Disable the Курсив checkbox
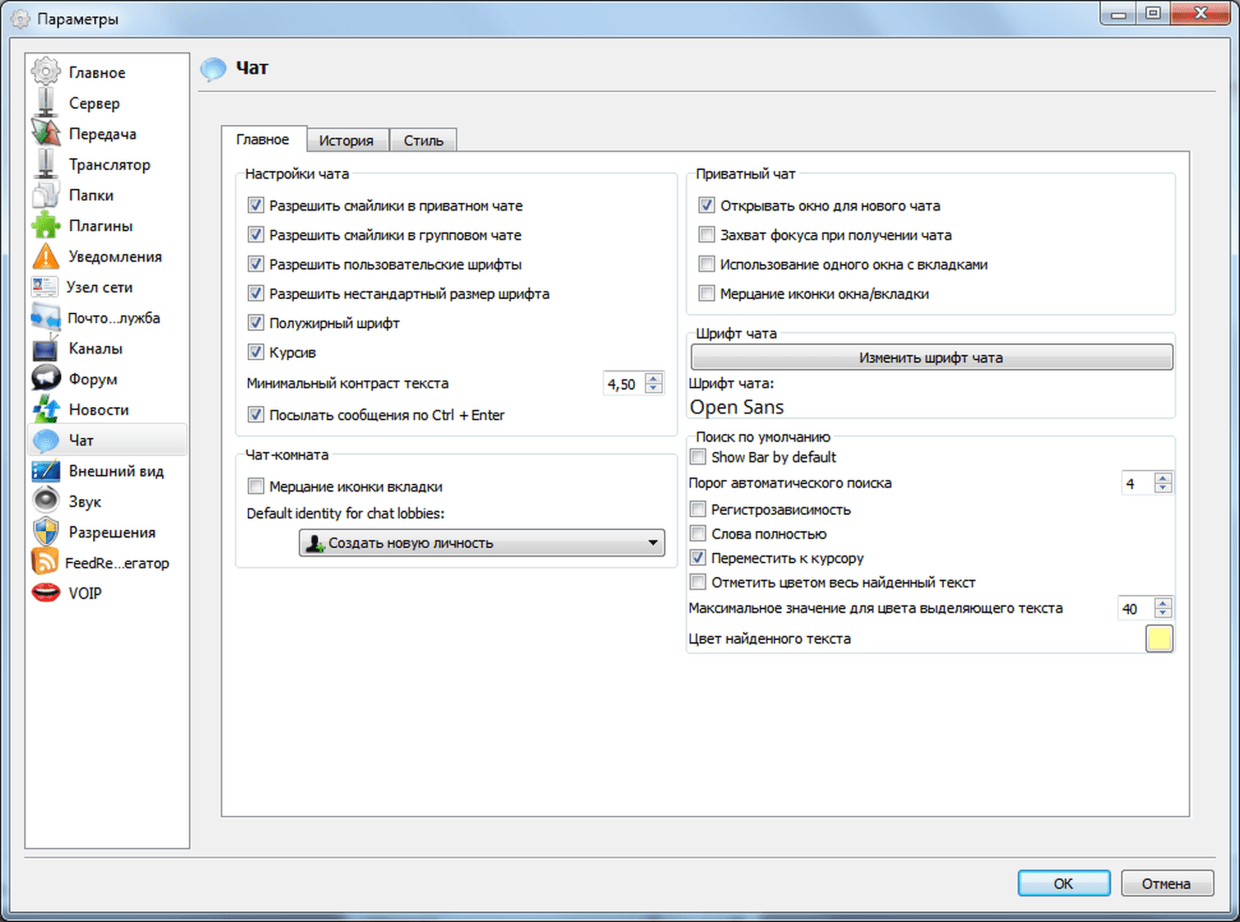Screen dimensions: 1240x922 tap(255, 353)
